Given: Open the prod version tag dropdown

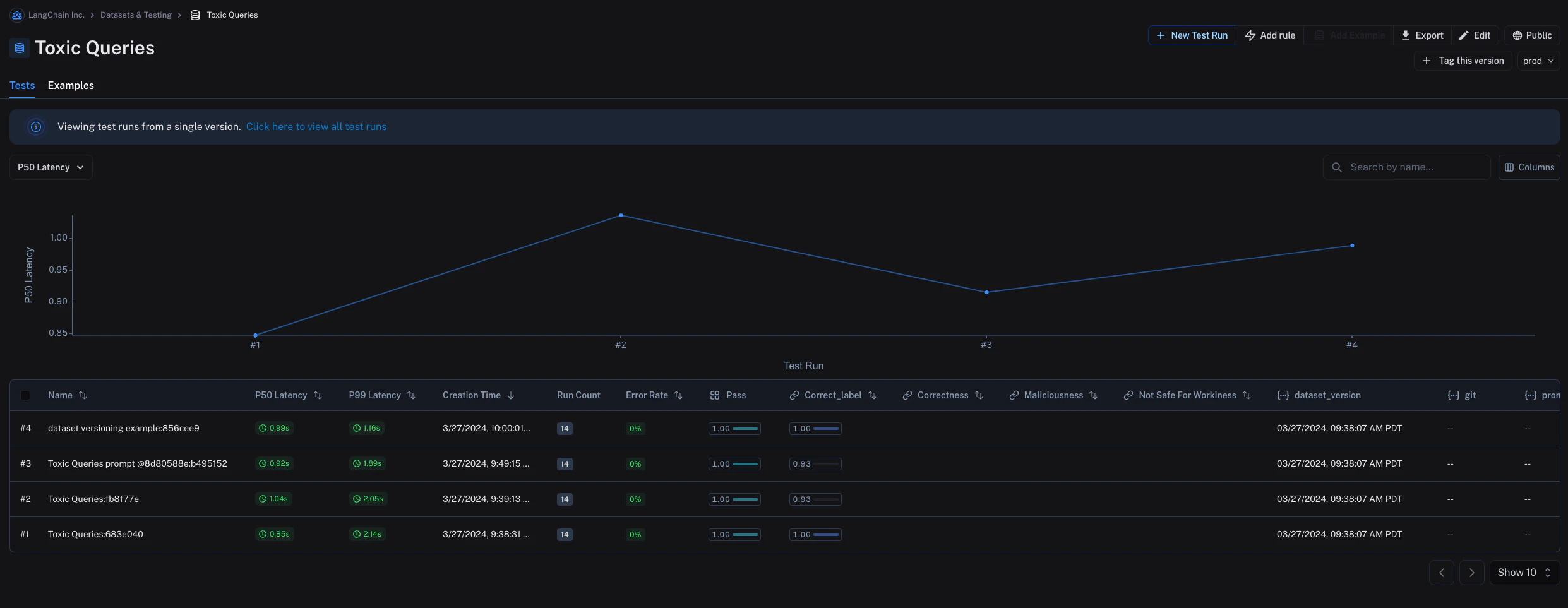Looking at the screenshot, I should (1538, 61).
